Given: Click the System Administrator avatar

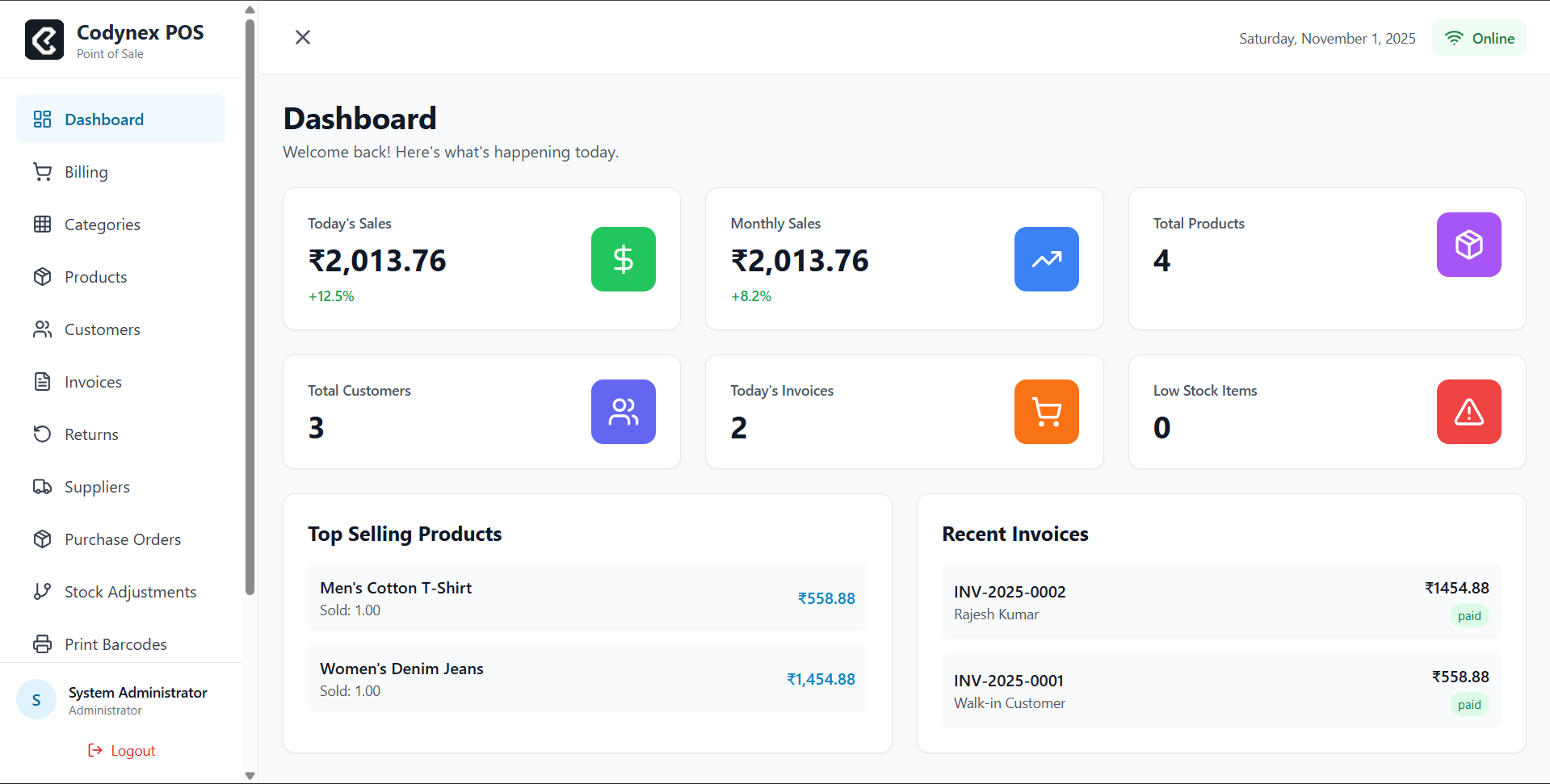Looking at the screenshot, I should (36, 699).
